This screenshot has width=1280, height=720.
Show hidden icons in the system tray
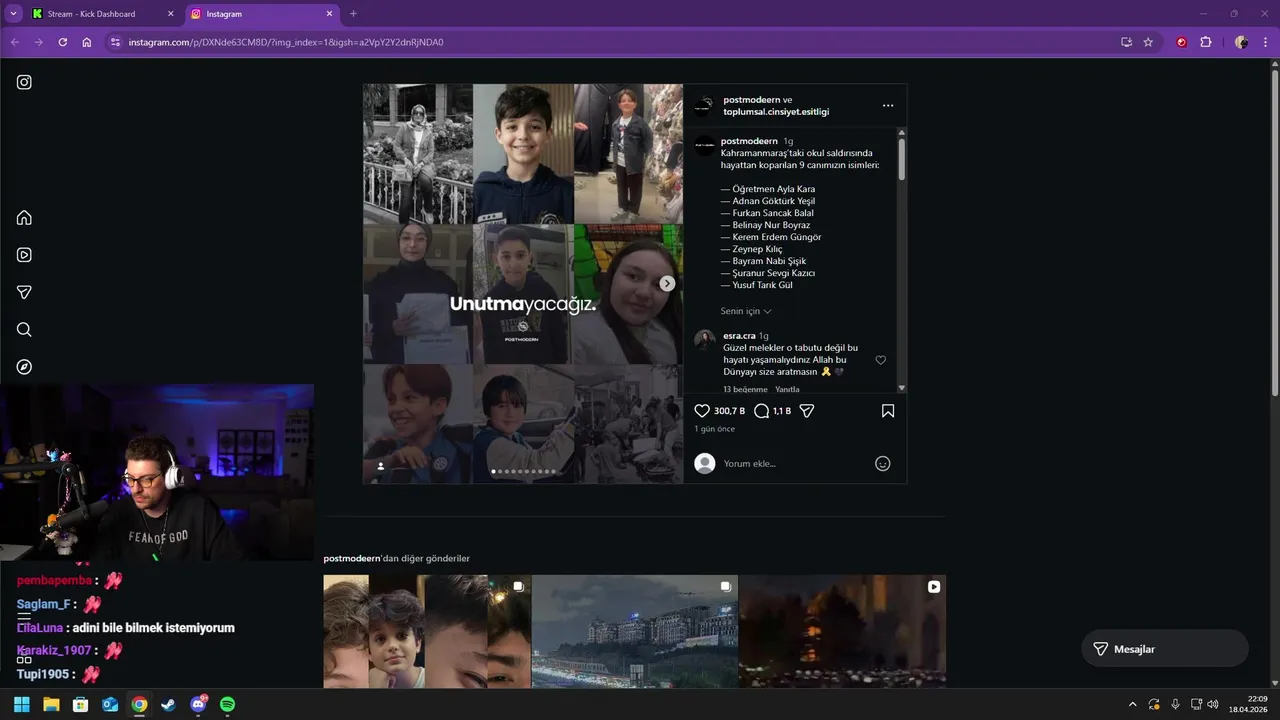[1132, 704]
